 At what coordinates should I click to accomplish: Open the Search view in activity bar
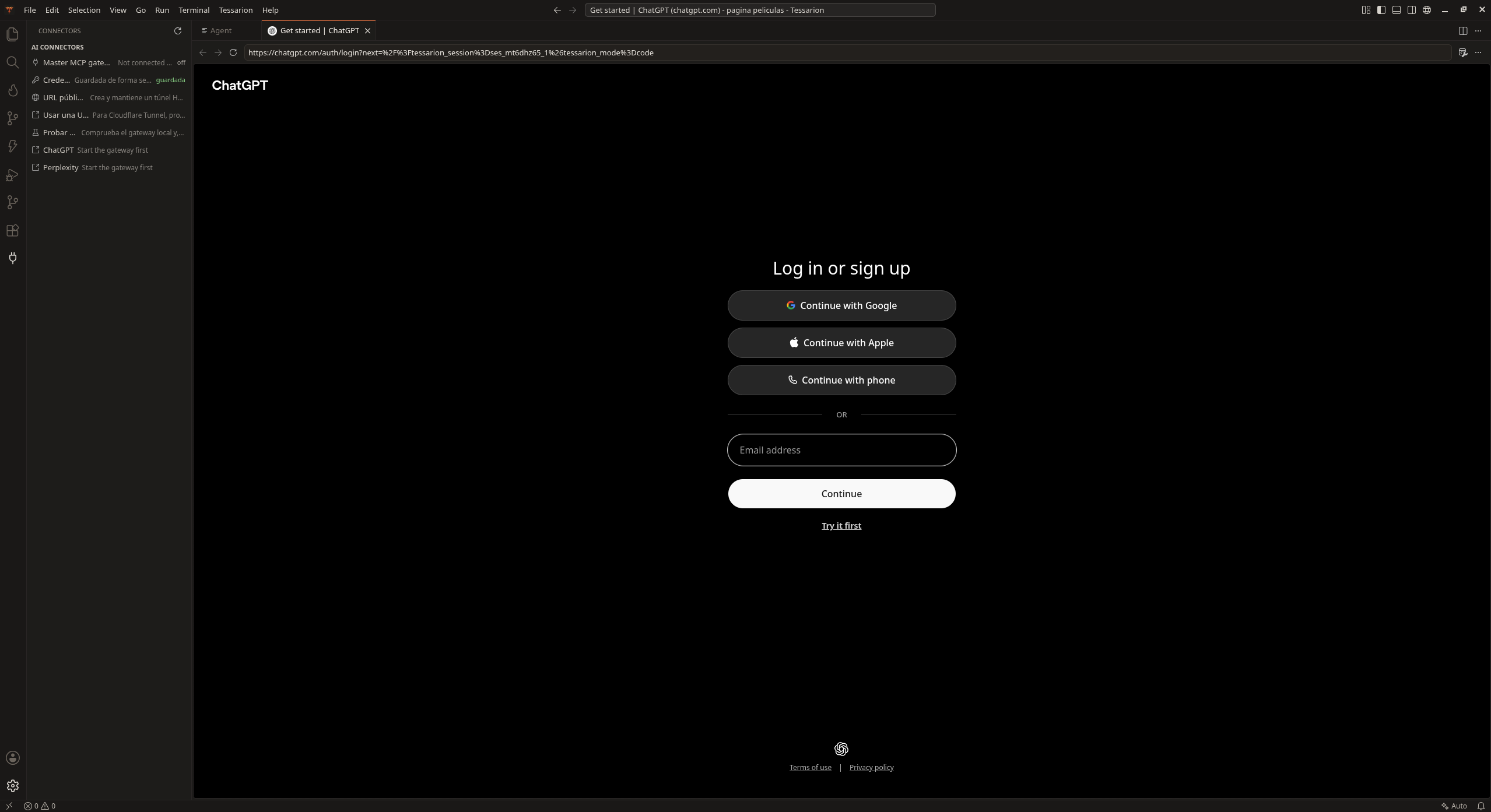click(x=12, y=62)
